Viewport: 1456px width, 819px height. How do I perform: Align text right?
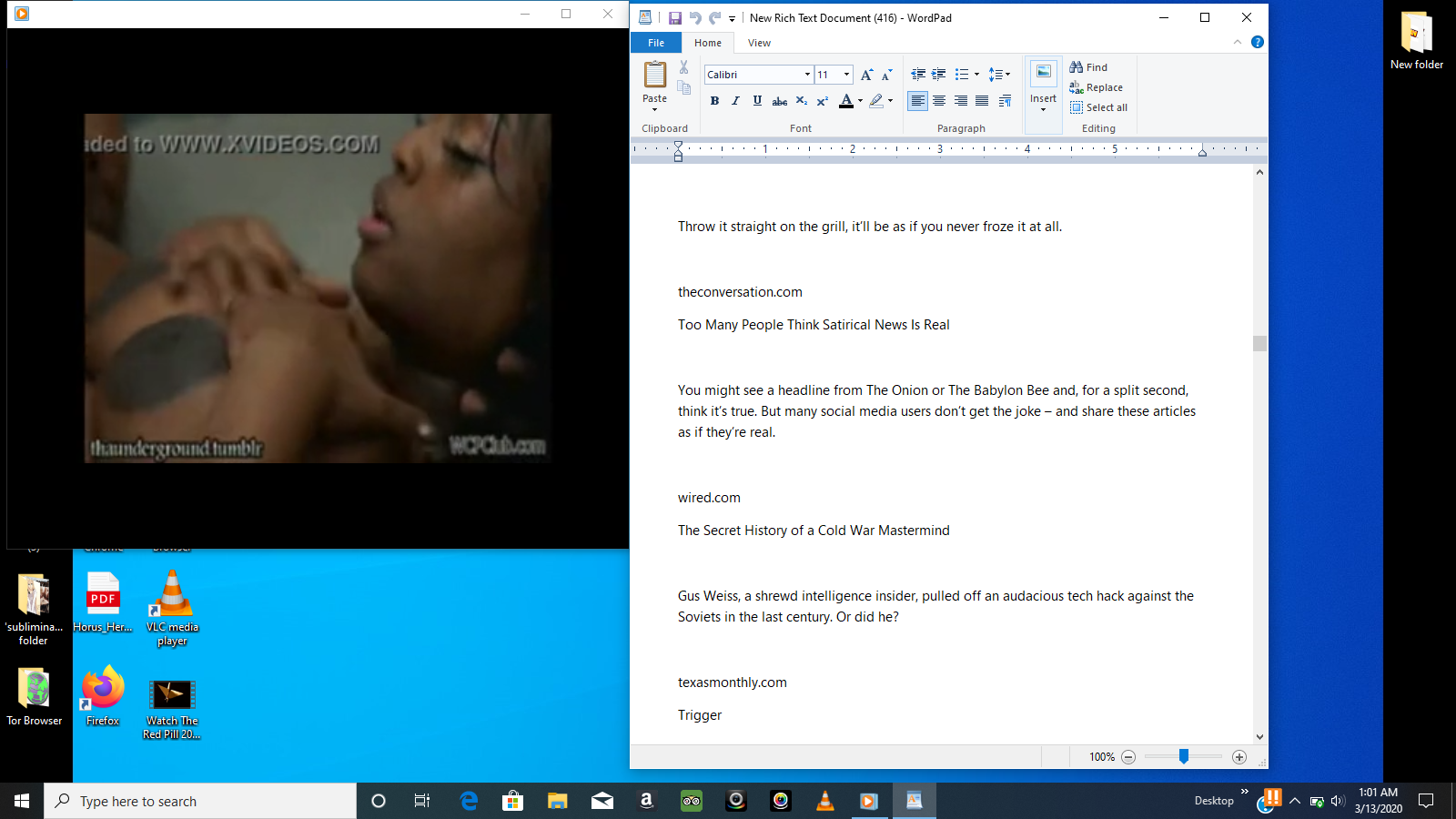(961, 101)
